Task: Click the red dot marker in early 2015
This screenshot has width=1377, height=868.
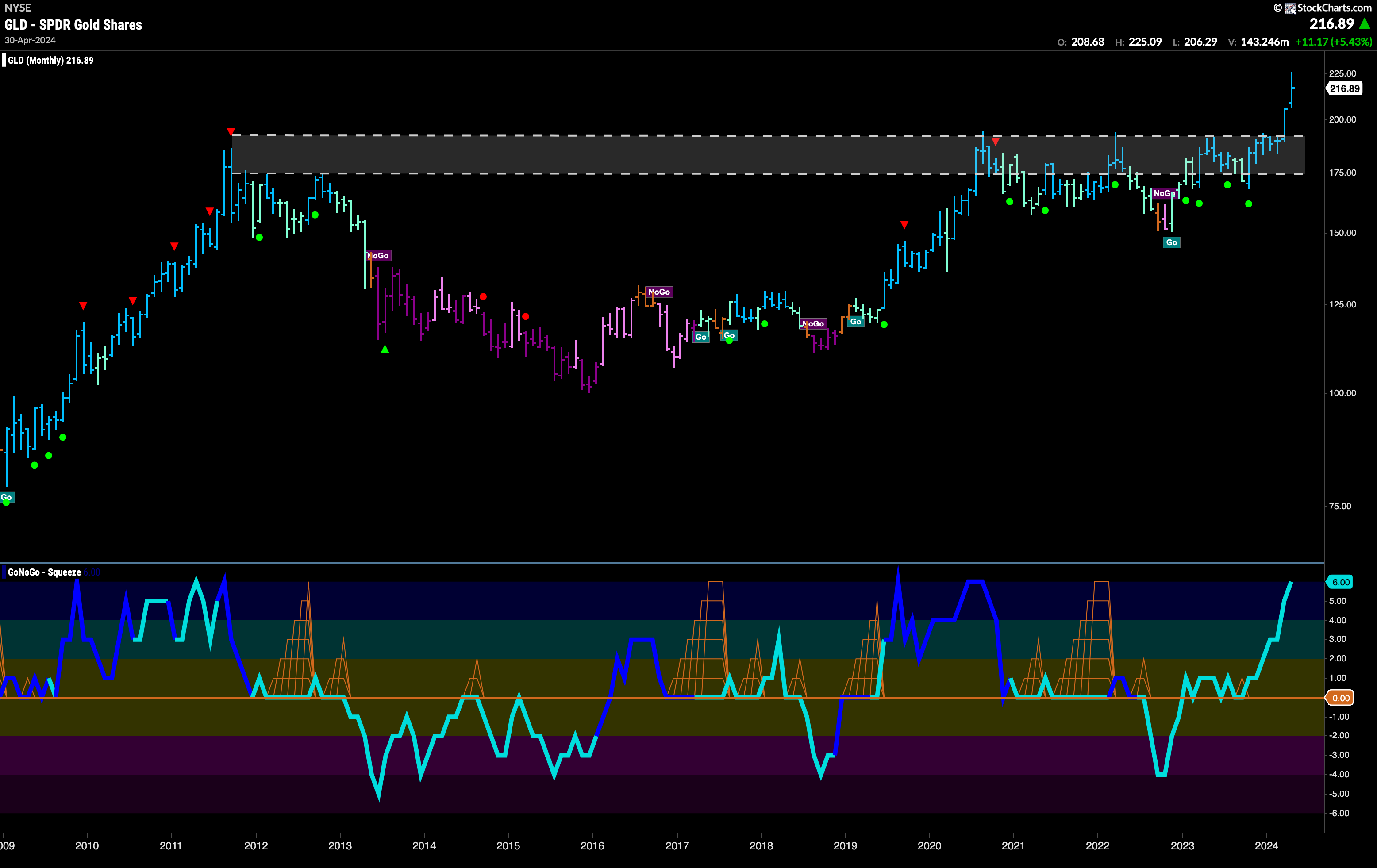Action: [x=526, y=316]
